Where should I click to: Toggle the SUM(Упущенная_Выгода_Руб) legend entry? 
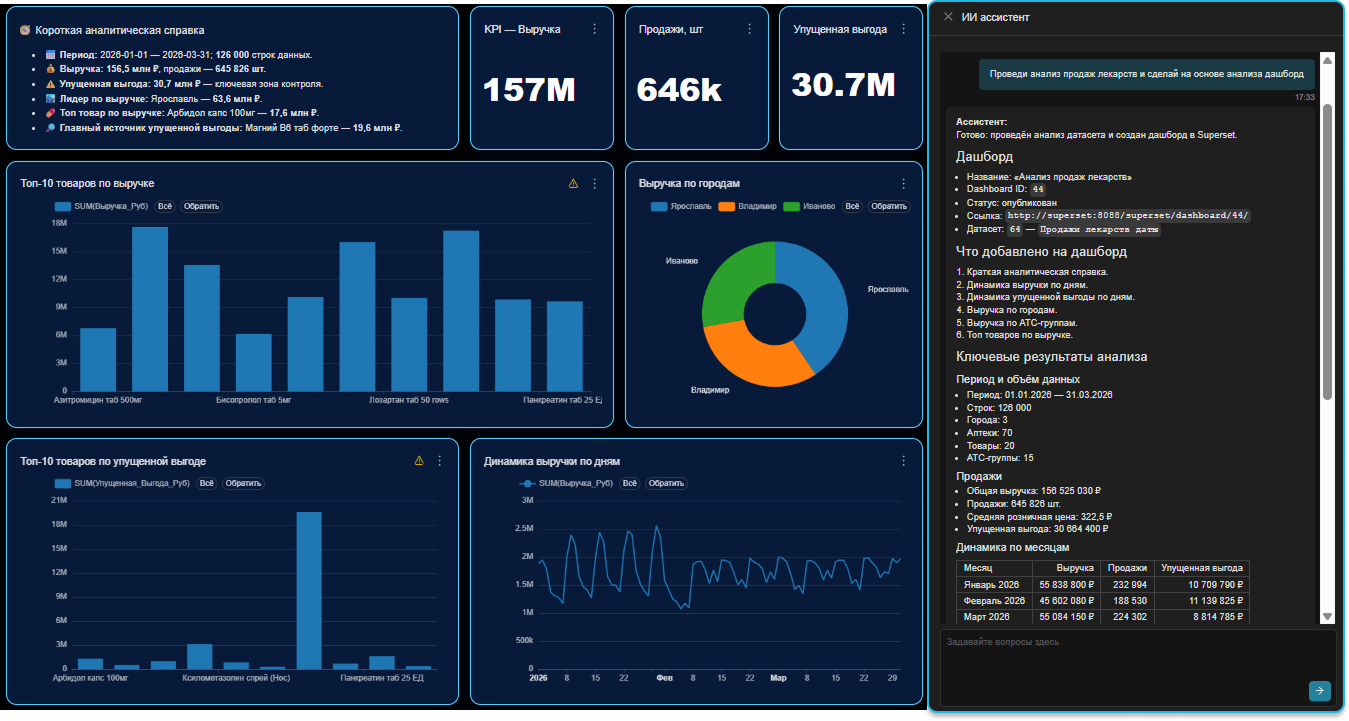click(x=122, y=483)
